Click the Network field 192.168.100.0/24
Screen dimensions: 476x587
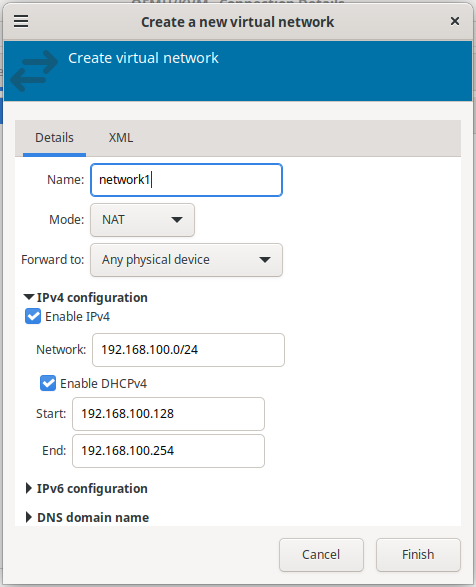coord(188,350)
